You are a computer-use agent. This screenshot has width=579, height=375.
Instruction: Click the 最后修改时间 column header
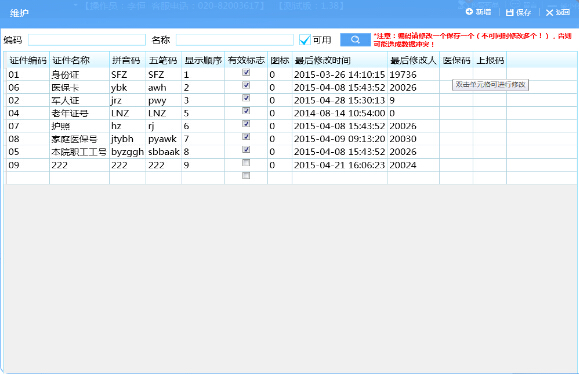[340, 61]
